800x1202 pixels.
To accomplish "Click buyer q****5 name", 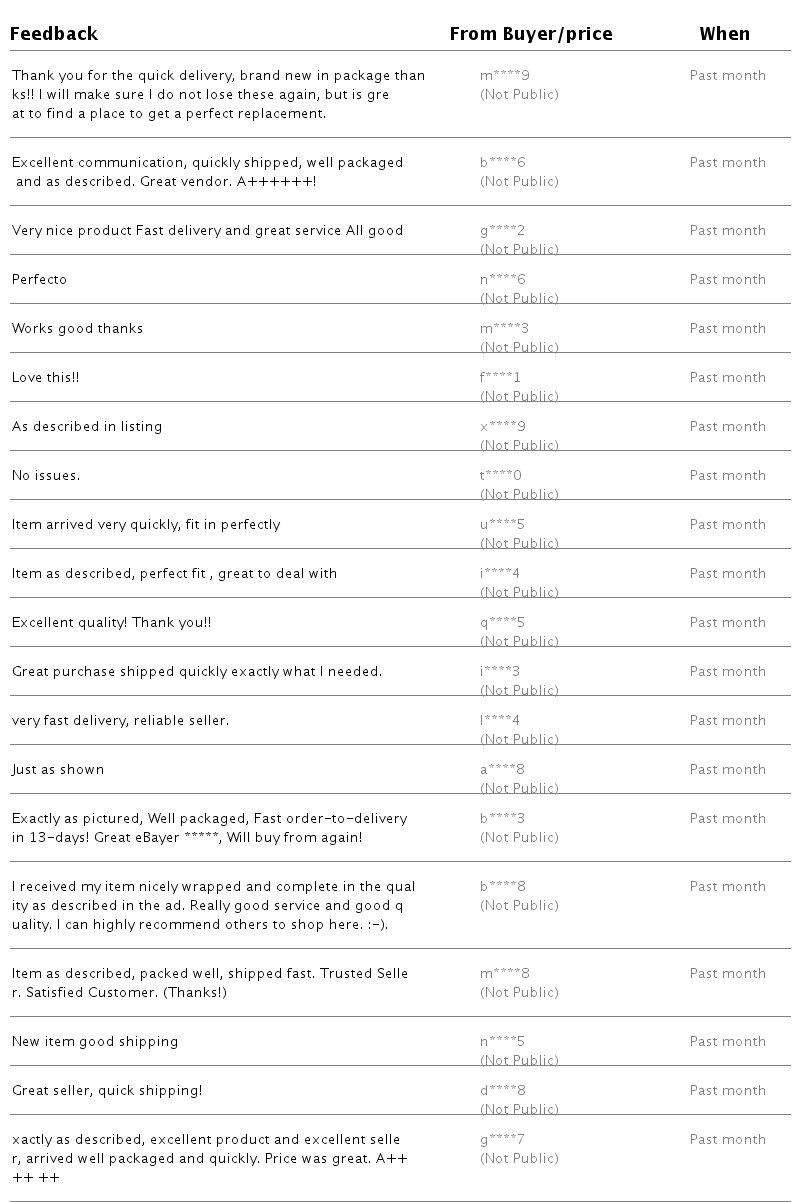I will click(502, 622).
